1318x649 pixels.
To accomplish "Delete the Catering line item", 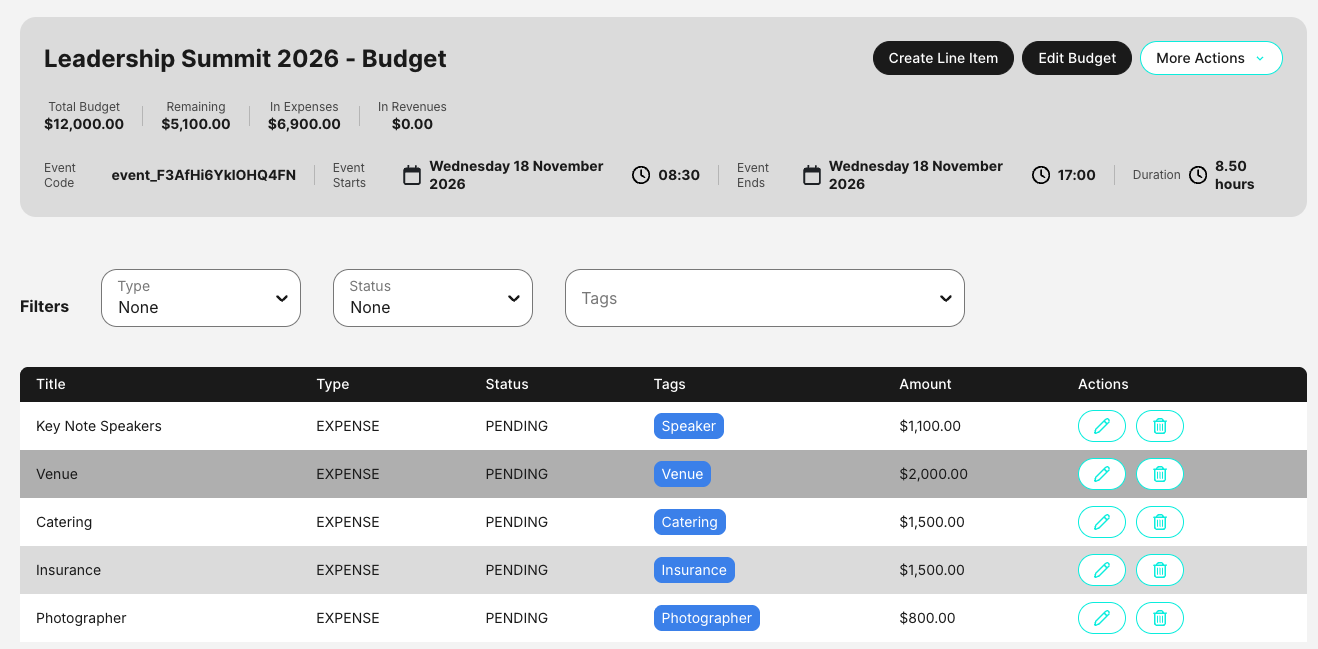I will tap(1160, 522).
